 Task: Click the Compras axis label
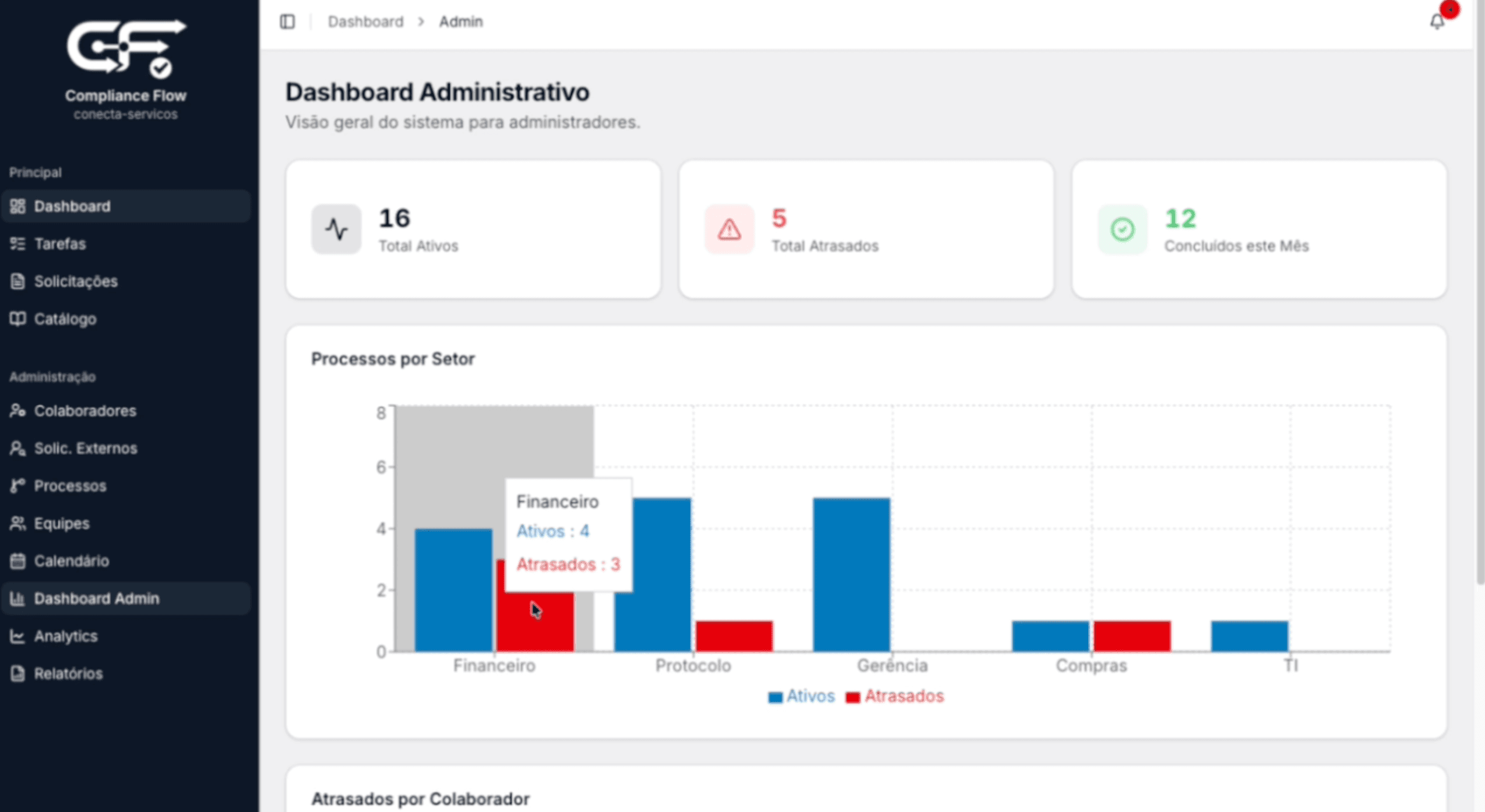[x=1091, y=666]
